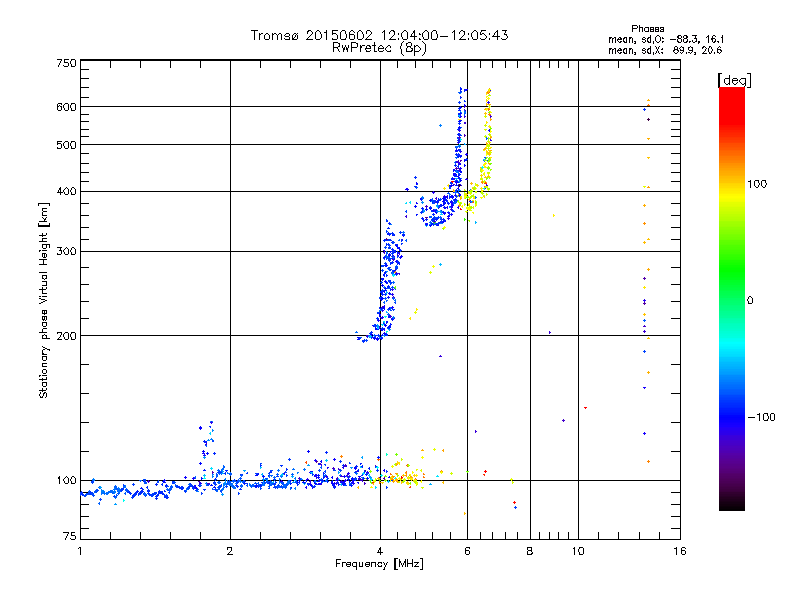Click the 'mean, sd,O: -88.3, 16.1' statistic
800x600 pixels.
(666, 40)
